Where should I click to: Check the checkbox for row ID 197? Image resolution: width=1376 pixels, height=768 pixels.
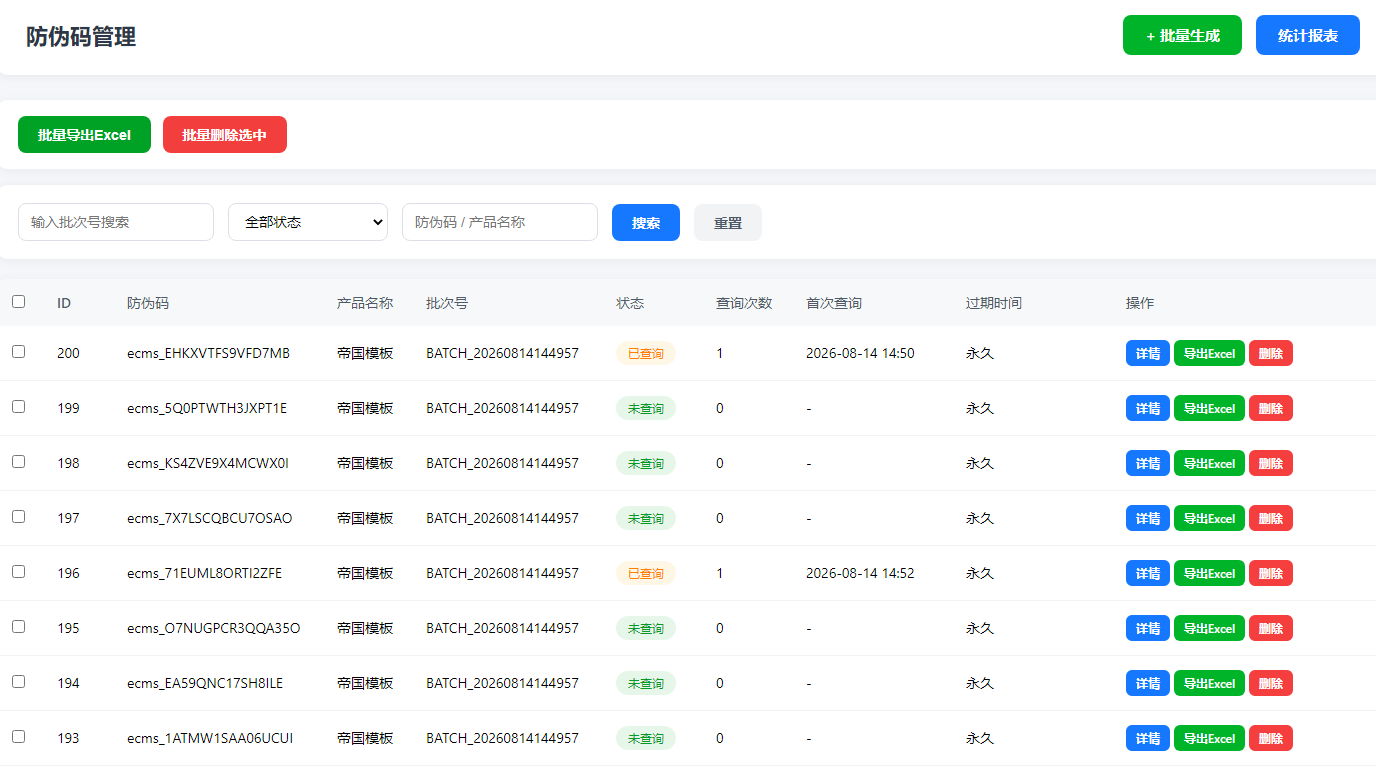pos(18,517)
